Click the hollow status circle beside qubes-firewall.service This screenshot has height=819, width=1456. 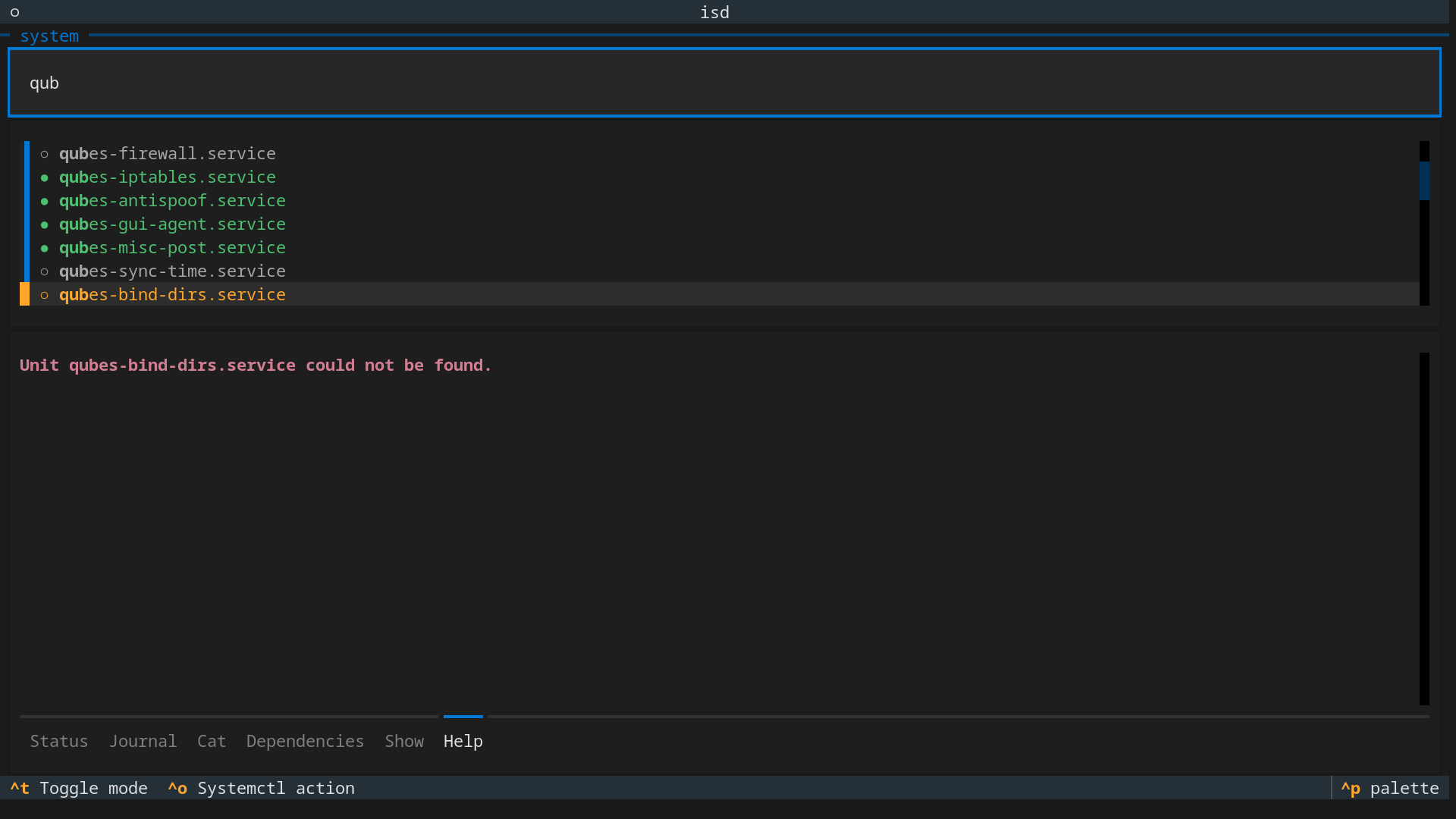pos(44,154)
